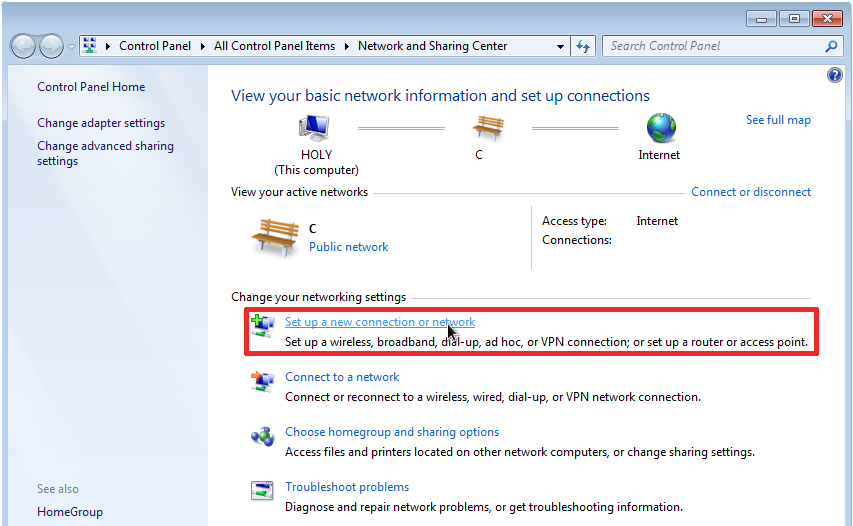The height and width of the screenshot is (526, 853).
Task: Expand arrow before Network and Sharing Center
Action: 347,46
